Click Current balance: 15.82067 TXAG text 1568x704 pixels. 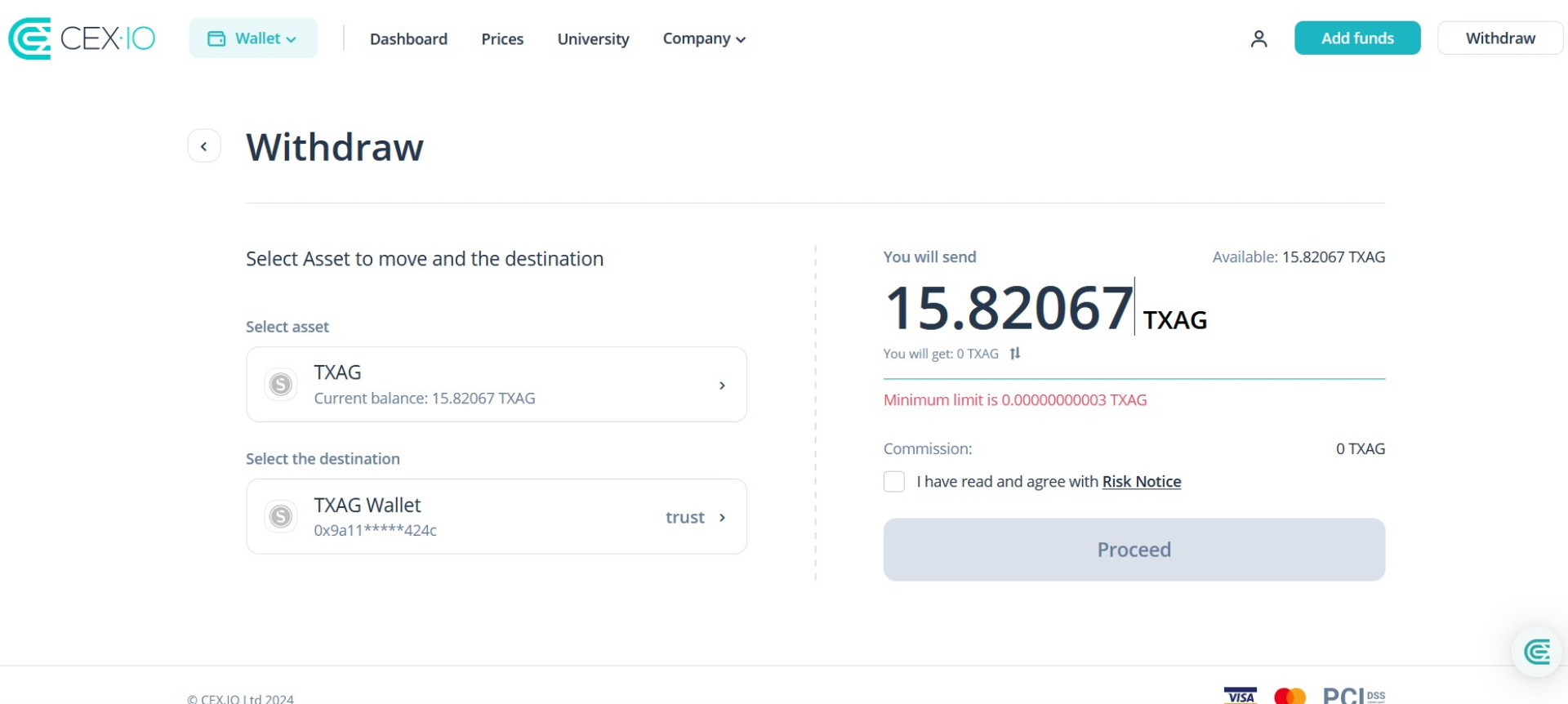425,399
